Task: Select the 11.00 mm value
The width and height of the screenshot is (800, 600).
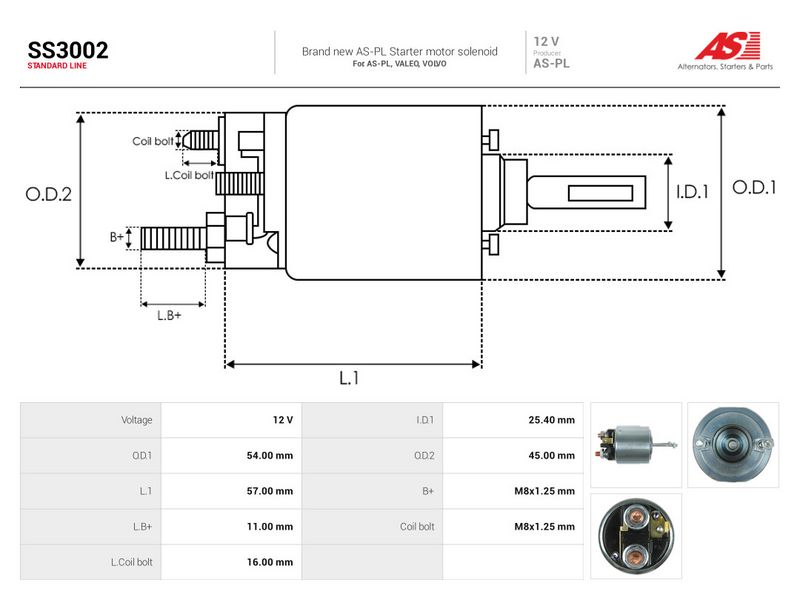Action: tap(270, 527)
